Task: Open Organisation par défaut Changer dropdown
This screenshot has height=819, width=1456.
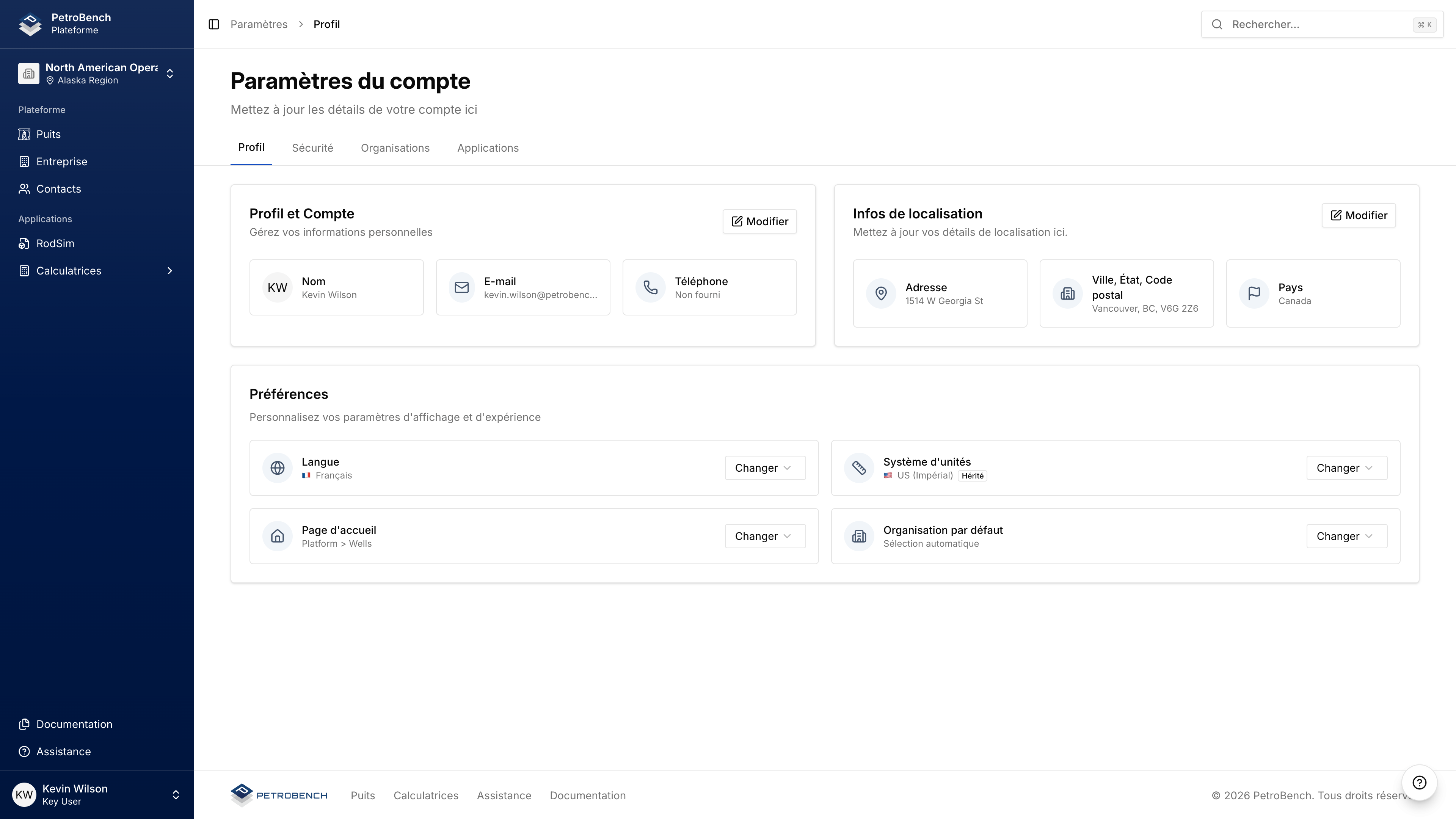Action: [1346, 536]
